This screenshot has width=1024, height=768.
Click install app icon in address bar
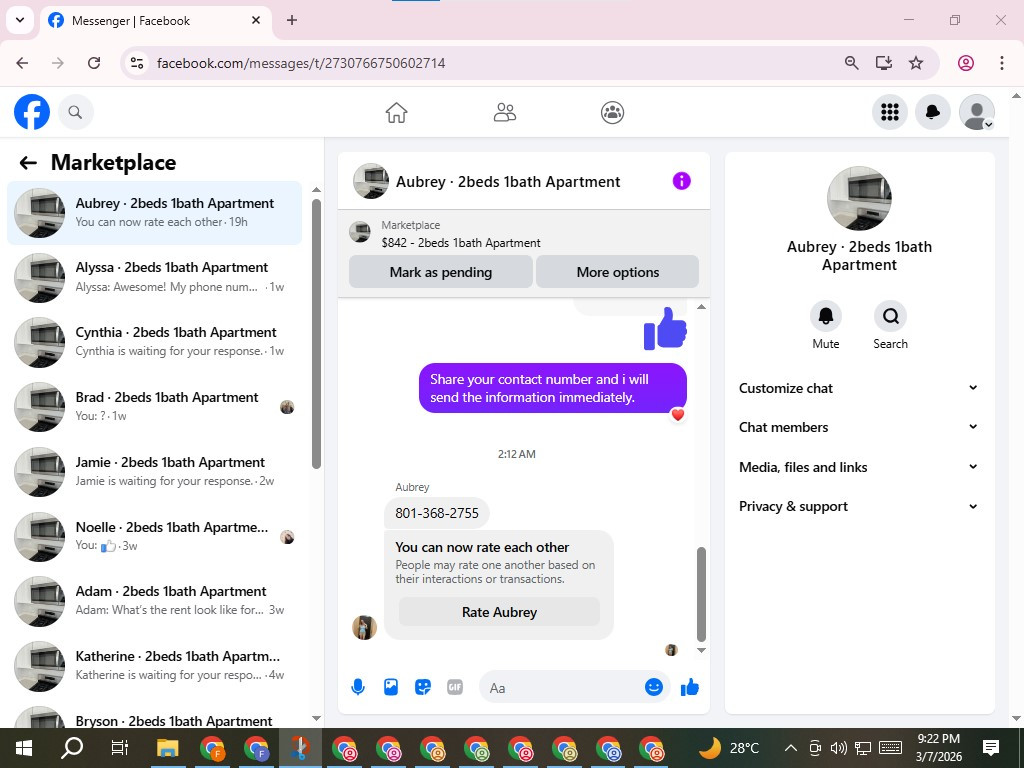[884, 63]
